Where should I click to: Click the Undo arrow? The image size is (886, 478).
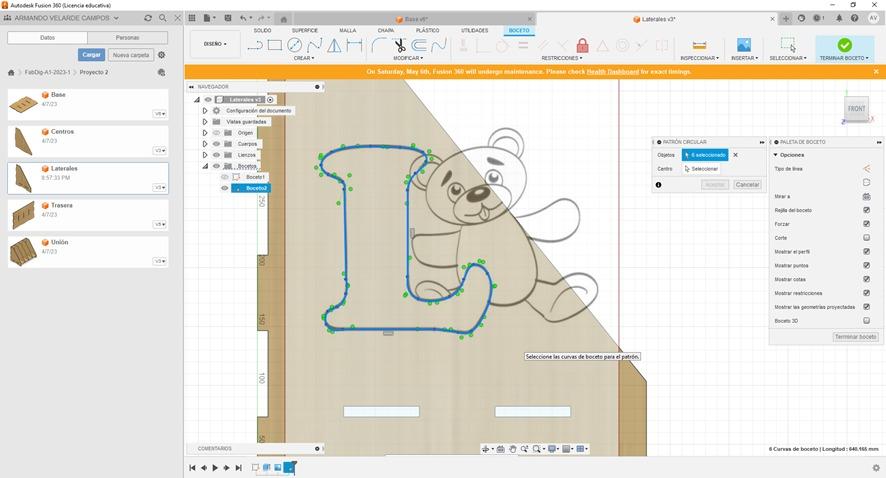click(x=243, y=18)
